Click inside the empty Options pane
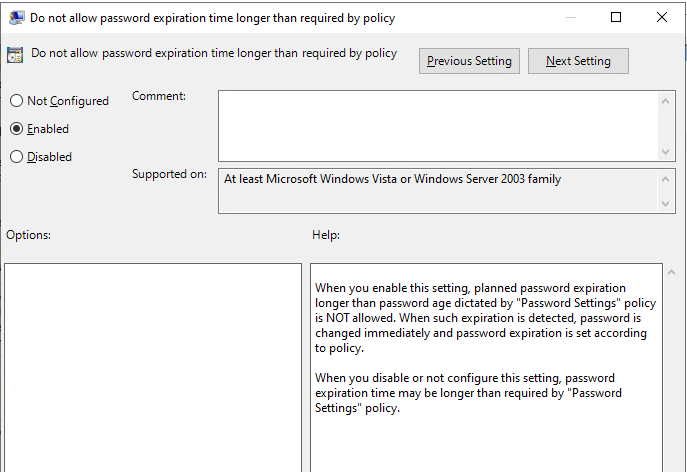 [x=153, y=365]
